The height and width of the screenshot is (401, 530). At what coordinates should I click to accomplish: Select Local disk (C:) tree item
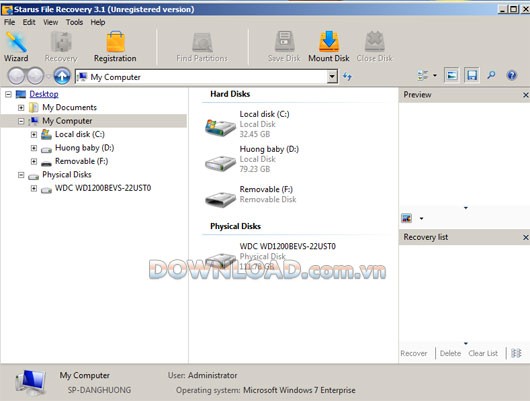pos(80,134)
